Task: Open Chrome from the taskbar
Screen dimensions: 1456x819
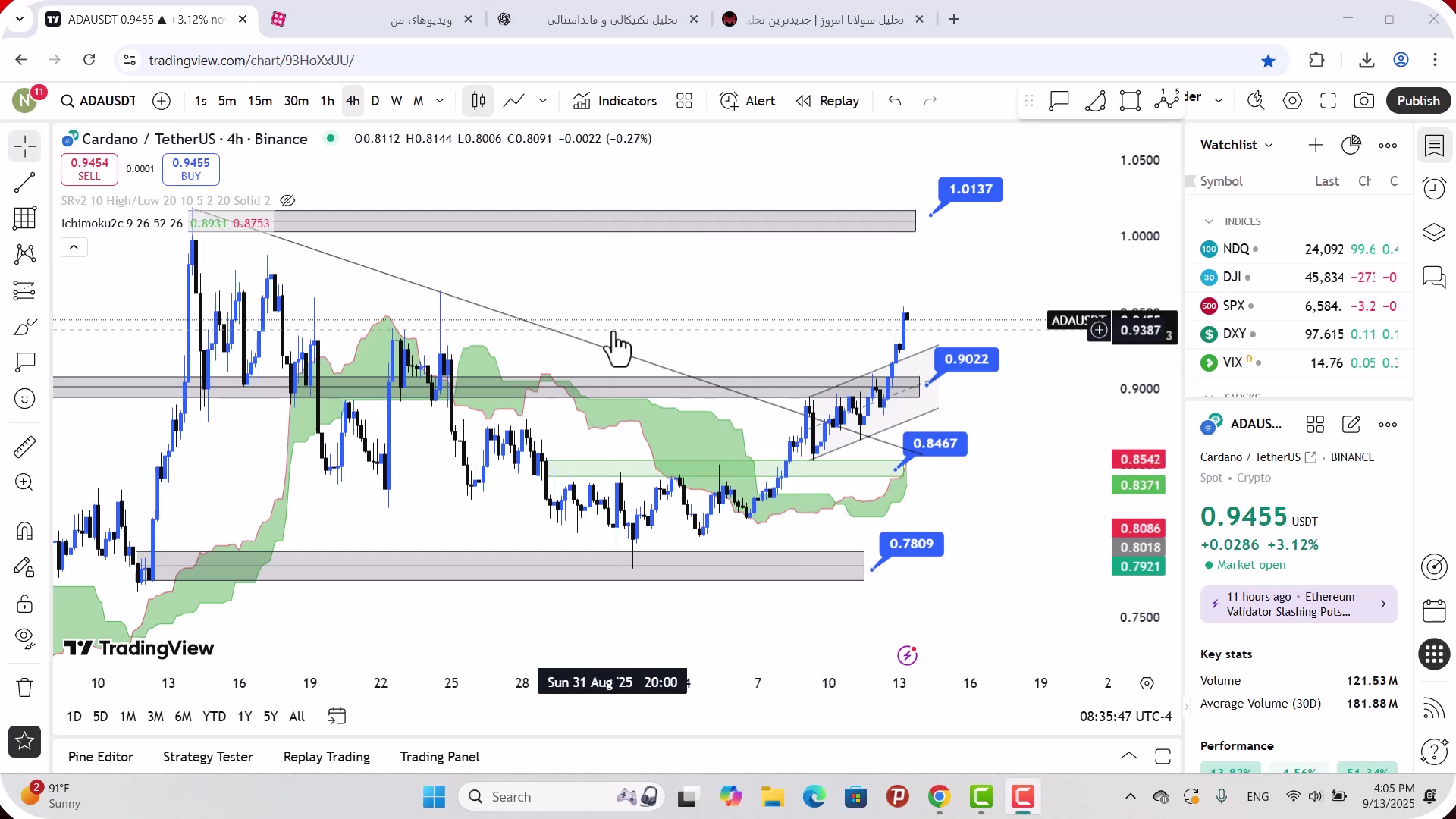Action: click(939, 796)
